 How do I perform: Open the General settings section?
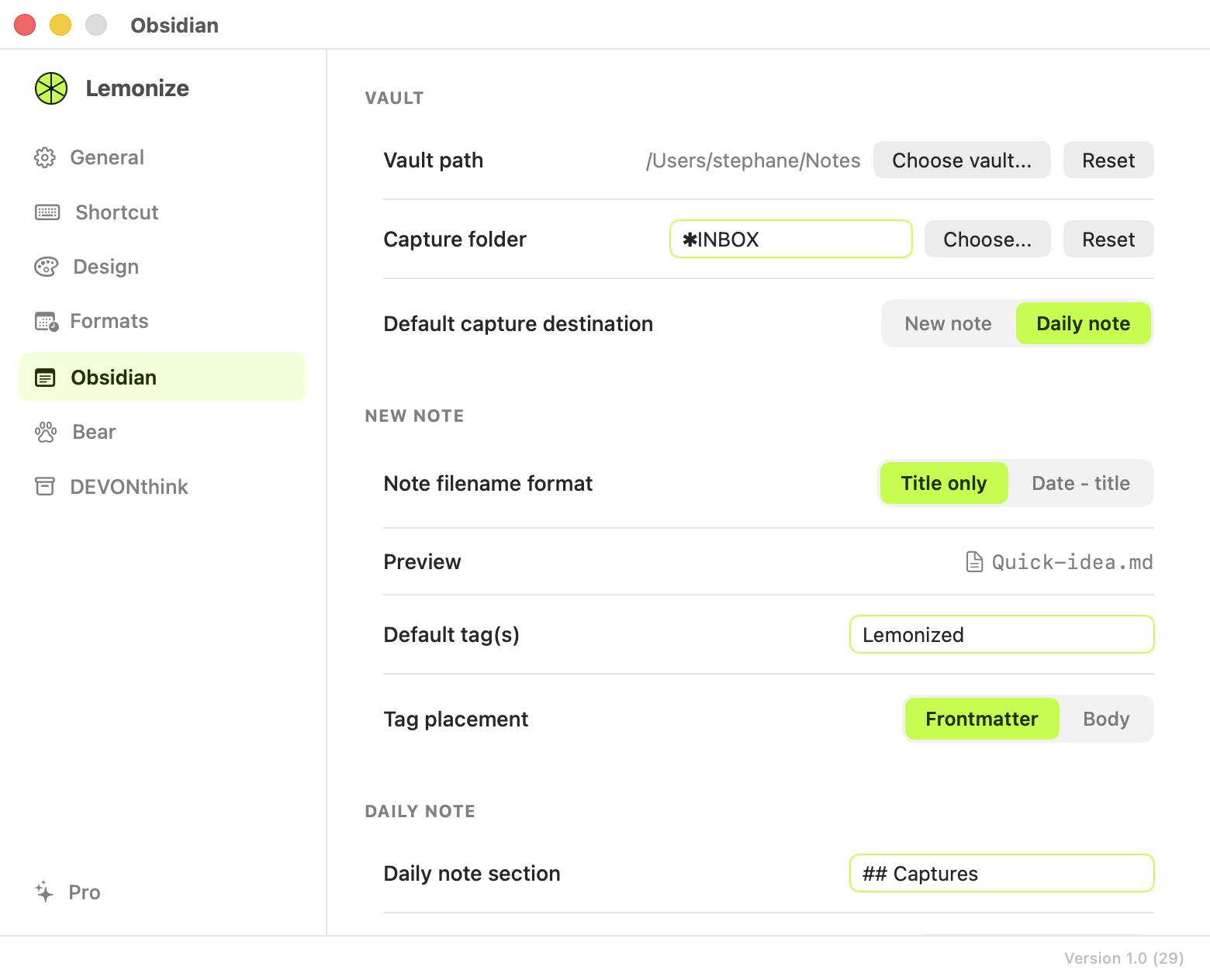(163, 157)
